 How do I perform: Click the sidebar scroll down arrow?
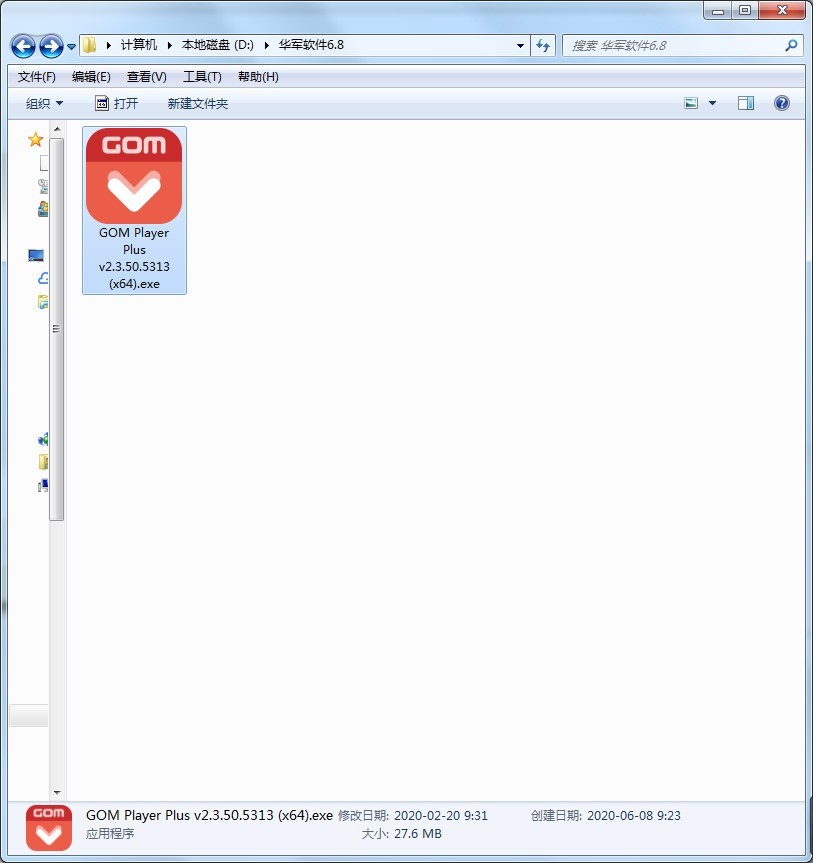point(57,793)
